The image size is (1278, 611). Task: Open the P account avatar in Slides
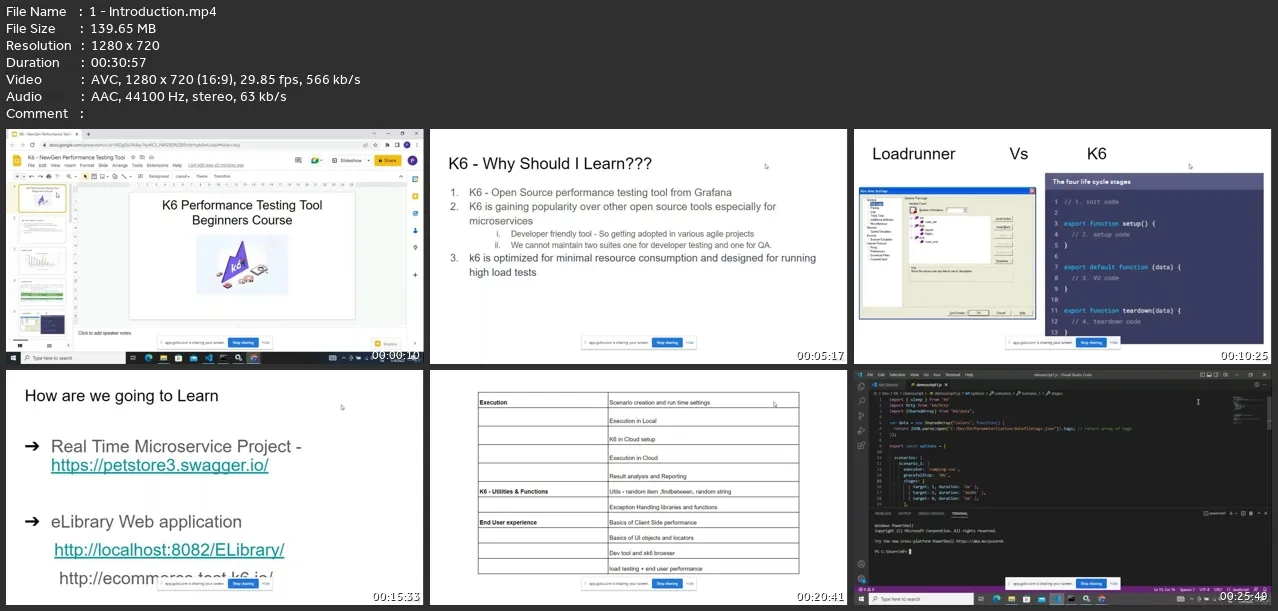[412, 160]
